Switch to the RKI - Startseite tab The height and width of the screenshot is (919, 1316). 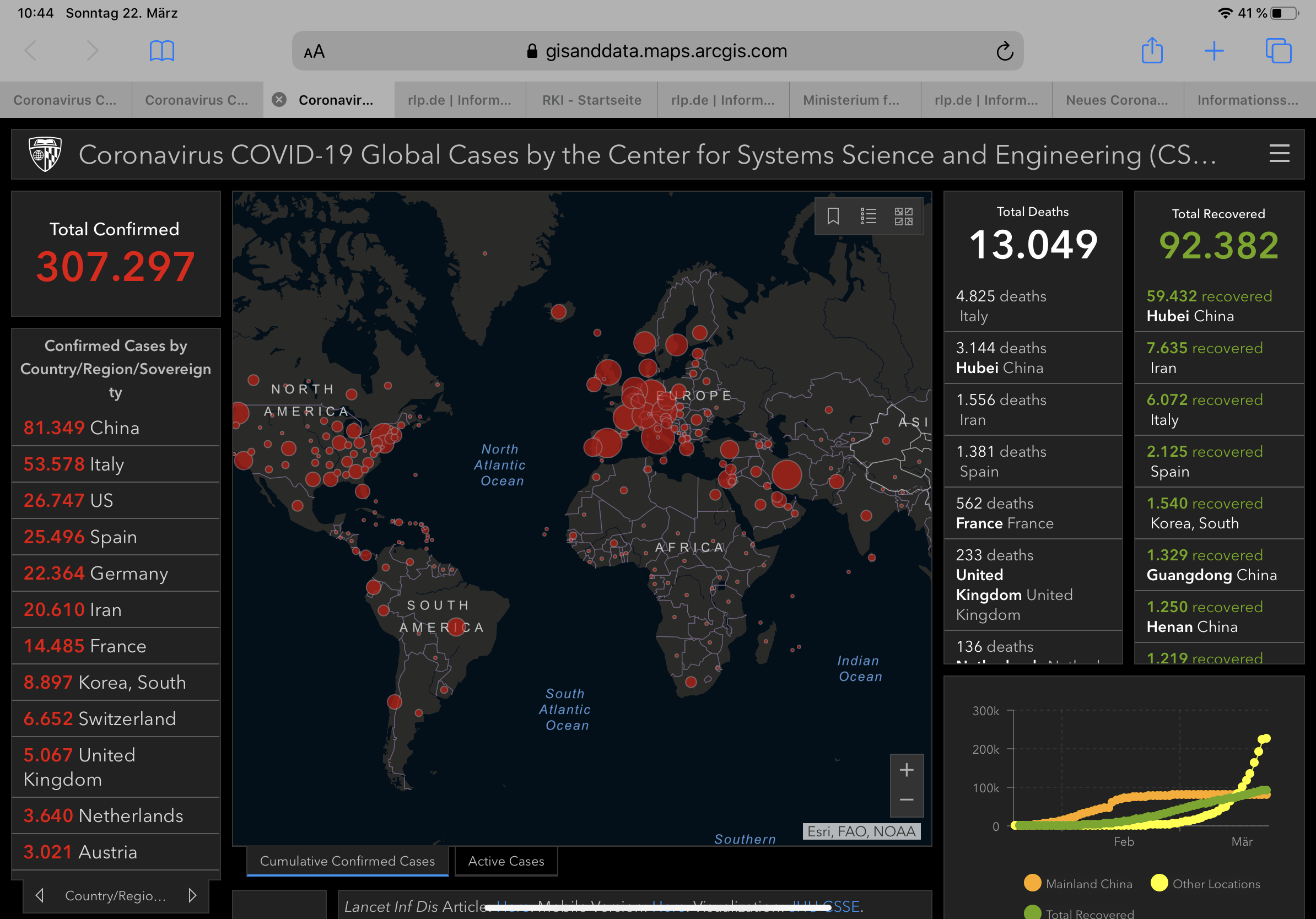coord(591,100)
